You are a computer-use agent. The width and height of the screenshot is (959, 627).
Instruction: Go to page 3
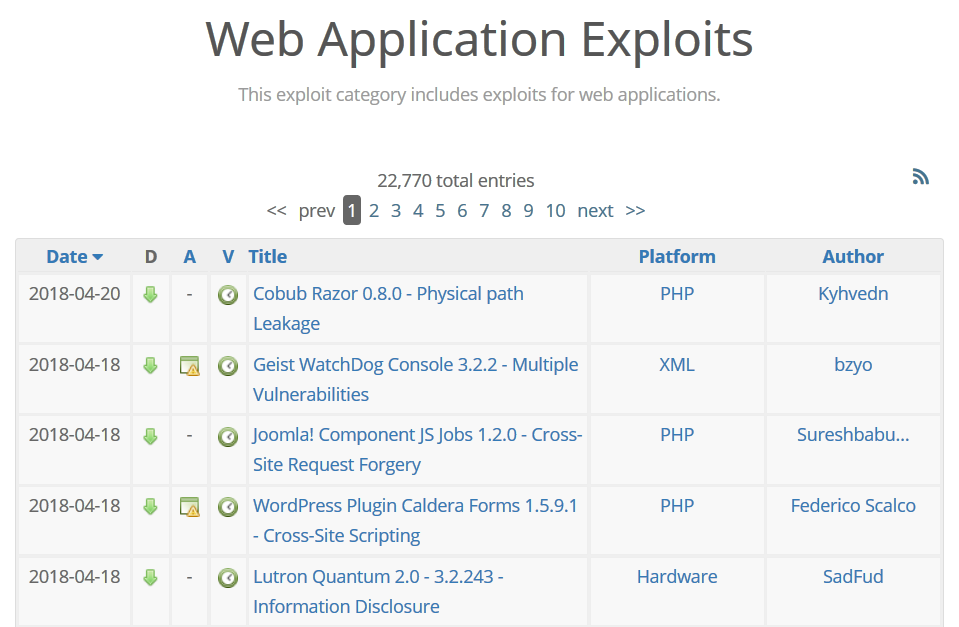click(396, 210)
